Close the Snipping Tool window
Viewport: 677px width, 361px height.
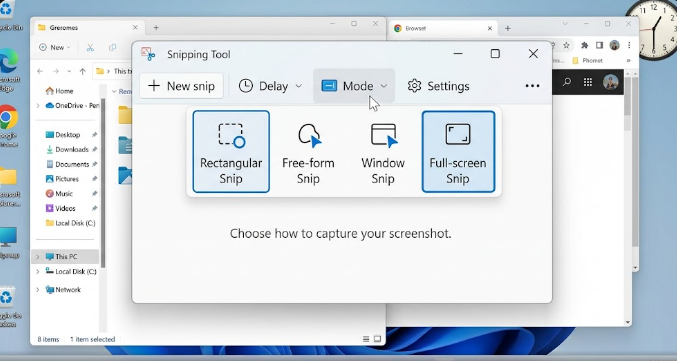tap(533, 54)
